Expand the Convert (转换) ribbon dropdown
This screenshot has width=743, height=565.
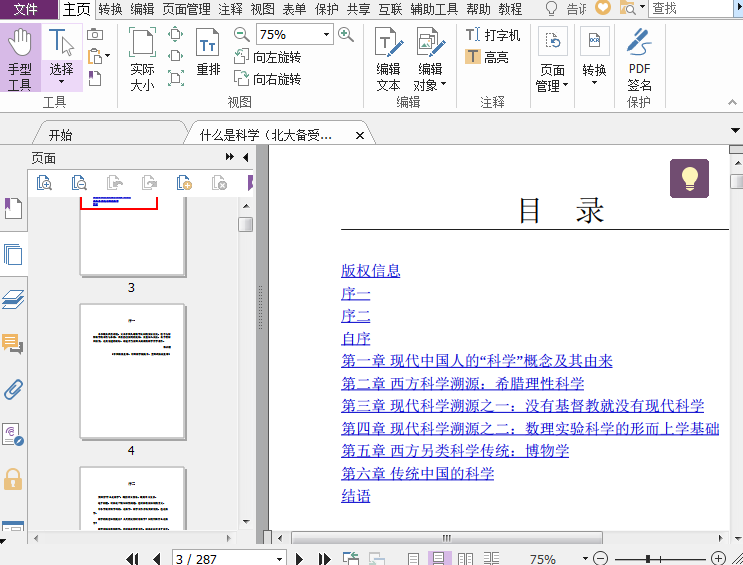point(594,83)
